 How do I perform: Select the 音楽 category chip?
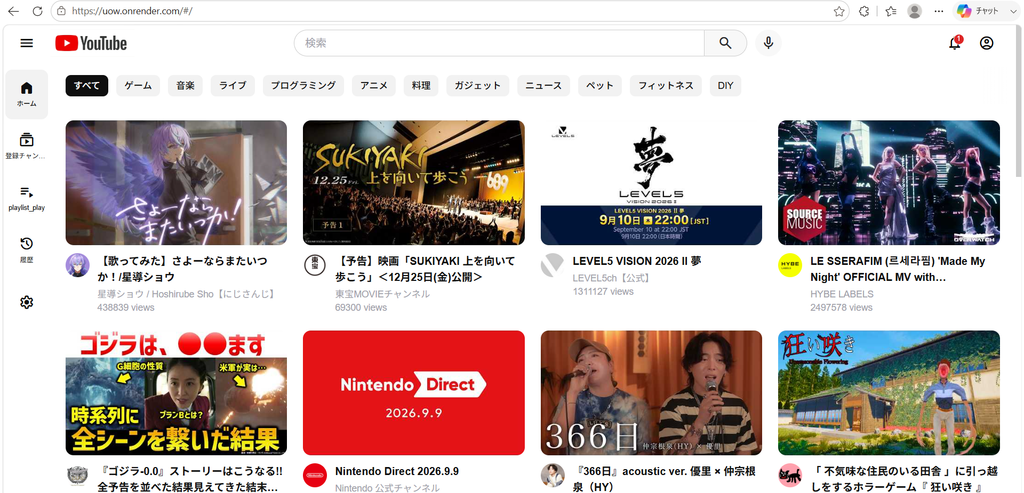click(185, 86)
